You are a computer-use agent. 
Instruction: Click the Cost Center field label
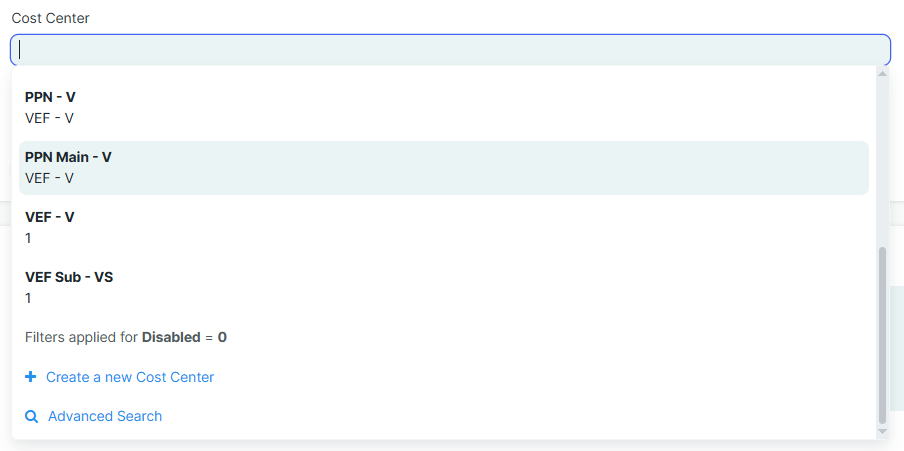50,18
